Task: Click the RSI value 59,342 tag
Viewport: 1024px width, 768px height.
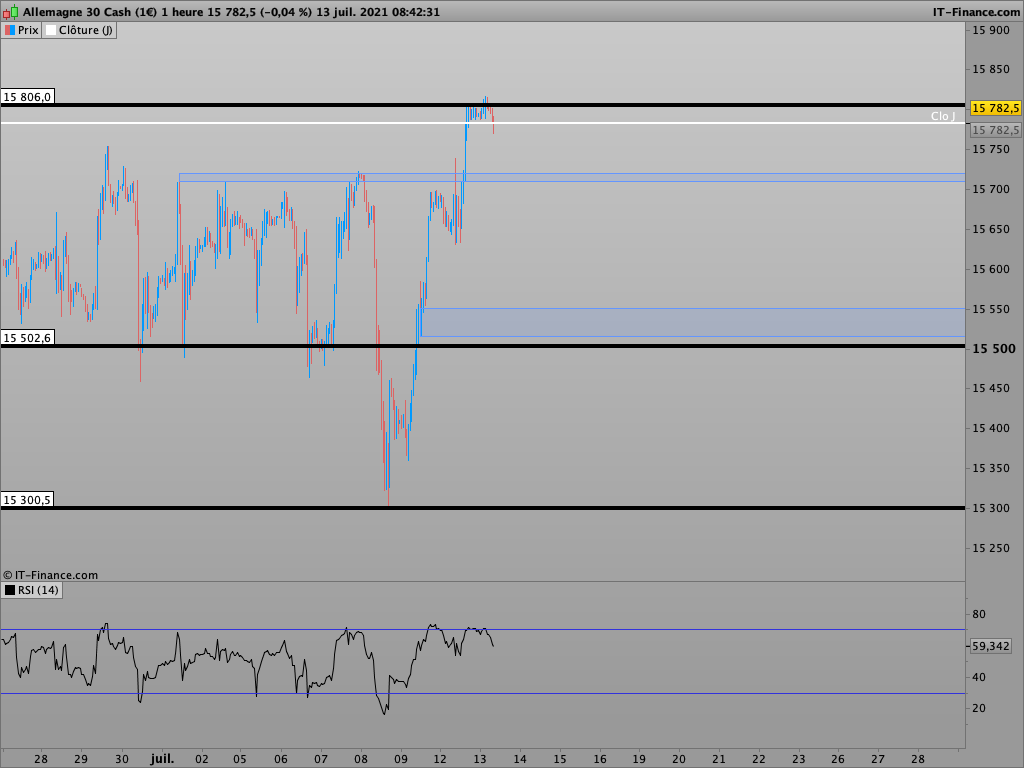Action: [x=991, y=646]
